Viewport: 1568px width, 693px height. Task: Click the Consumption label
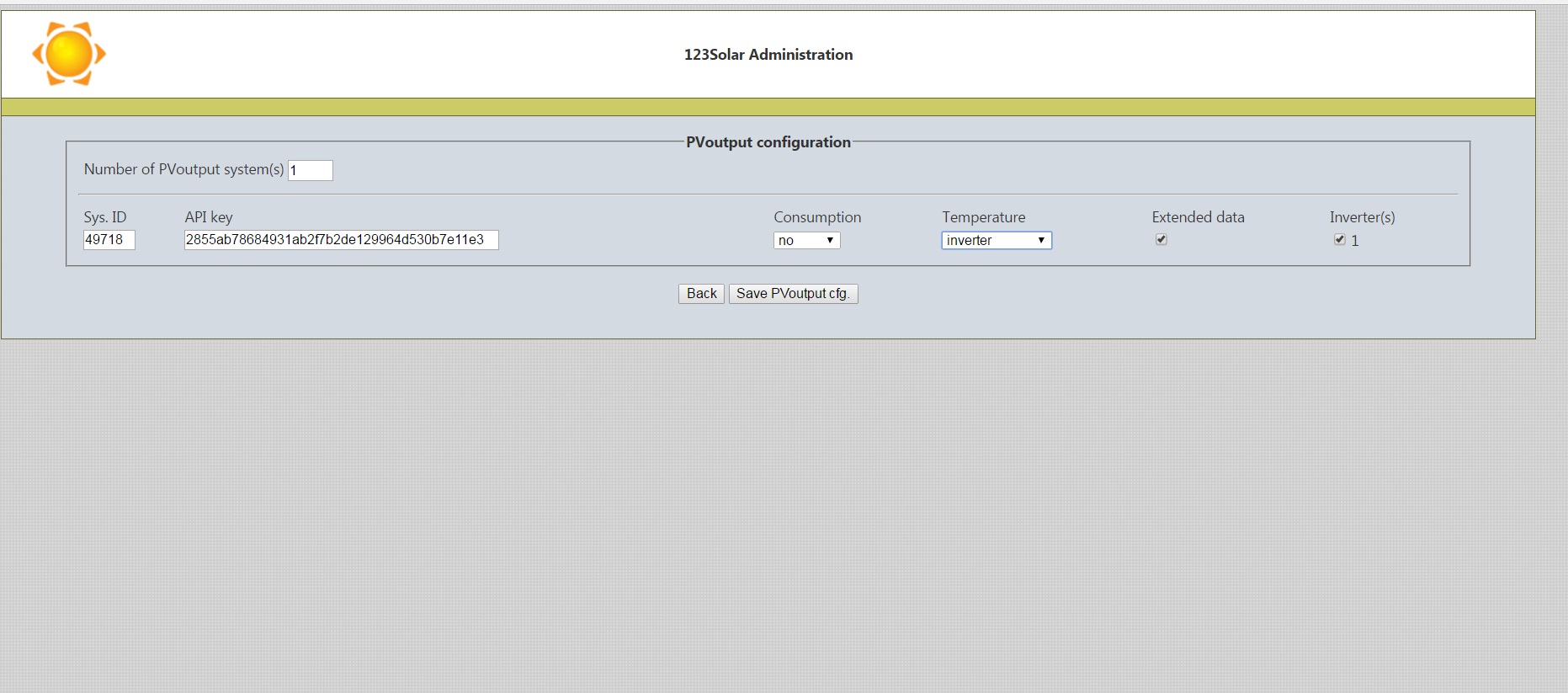(817, 217)
